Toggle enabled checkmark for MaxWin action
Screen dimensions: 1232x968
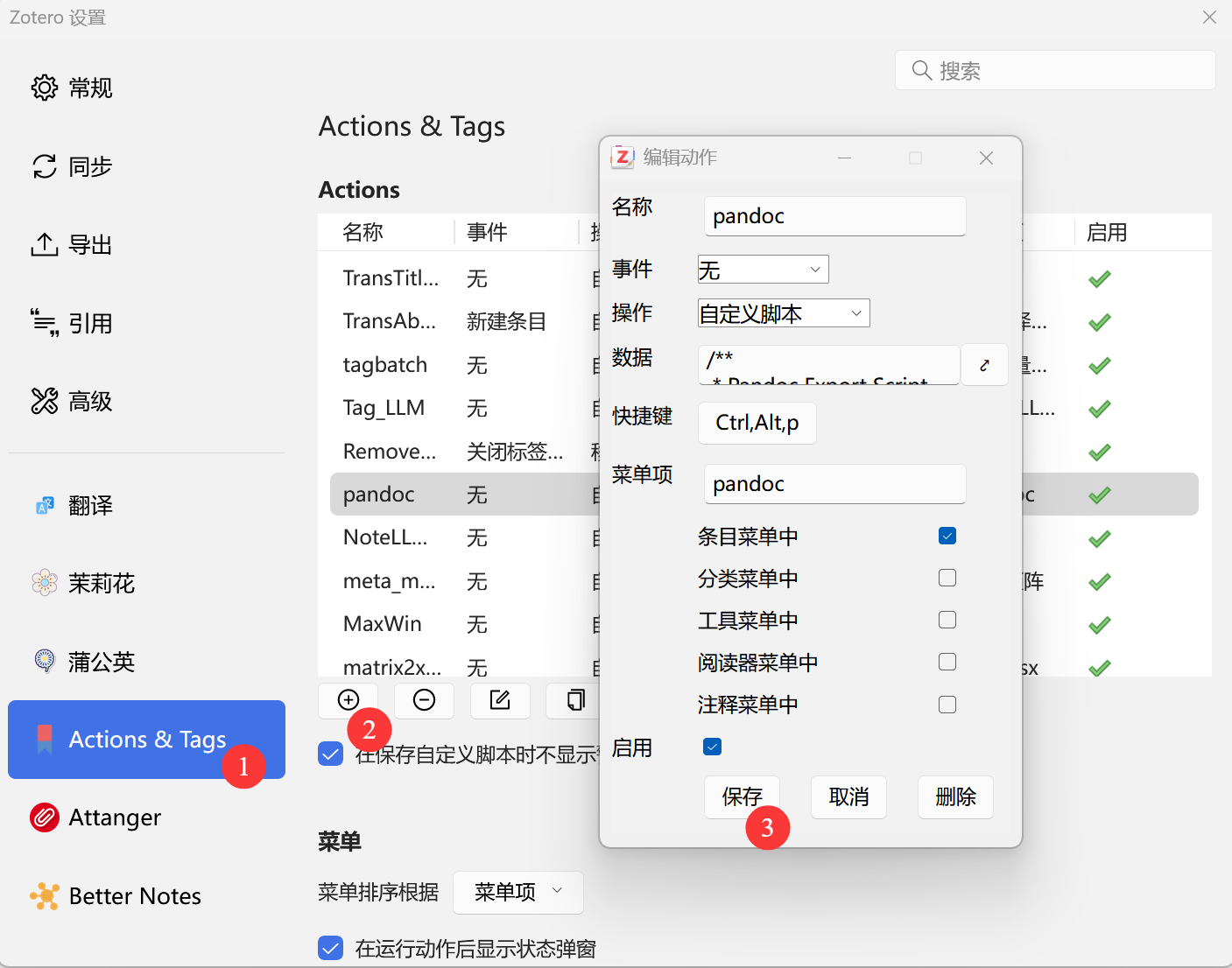1100,625
